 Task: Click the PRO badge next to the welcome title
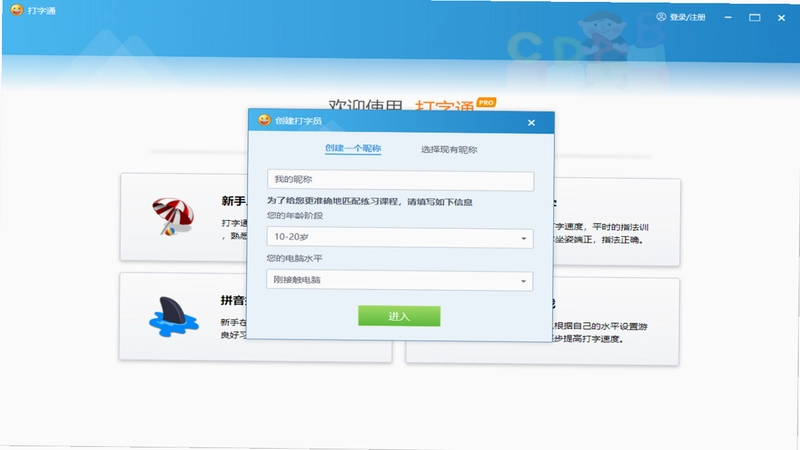click(486, 103)
